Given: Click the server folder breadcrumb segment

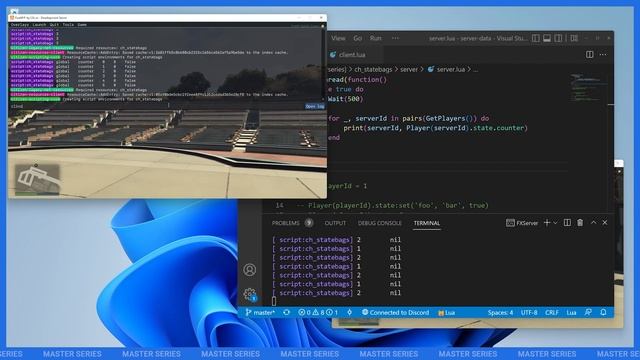Looking at the screenshot, I should coord(409,69).
